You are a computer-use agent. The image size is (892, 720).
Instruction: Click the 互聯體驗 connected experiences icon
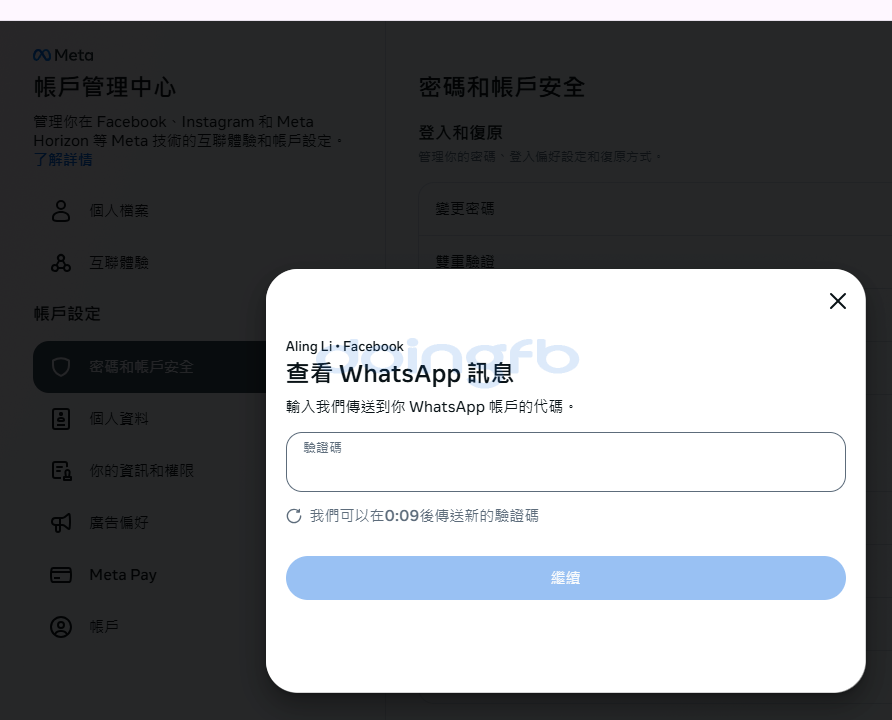coord(61,263)
